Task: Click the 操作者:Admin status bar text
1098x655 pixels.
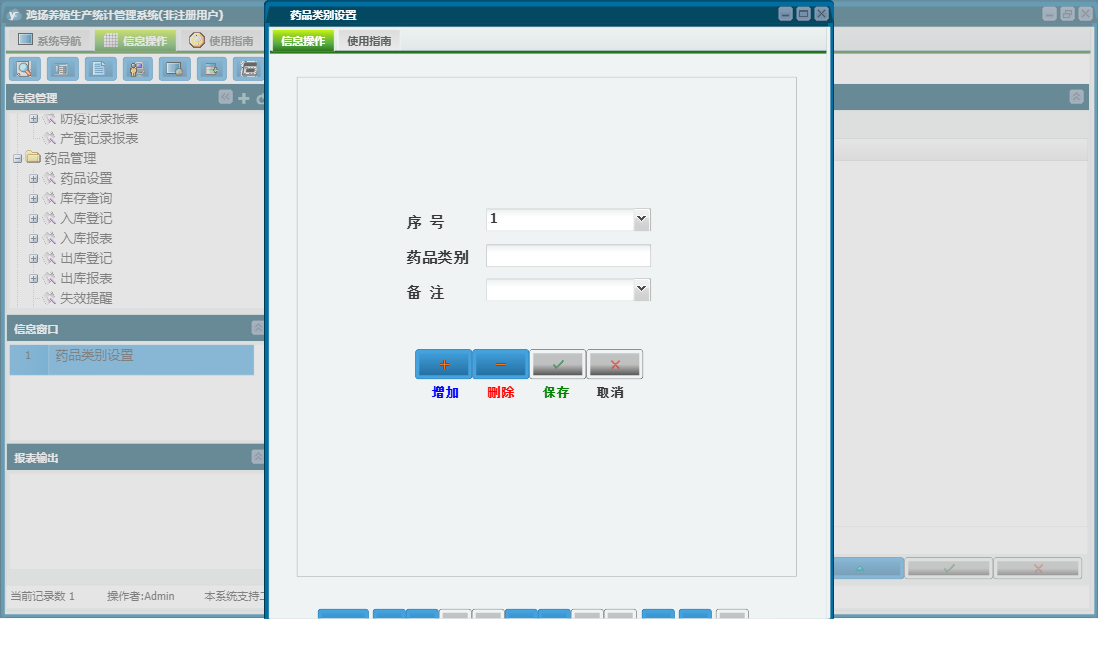Action: (141, 596)
